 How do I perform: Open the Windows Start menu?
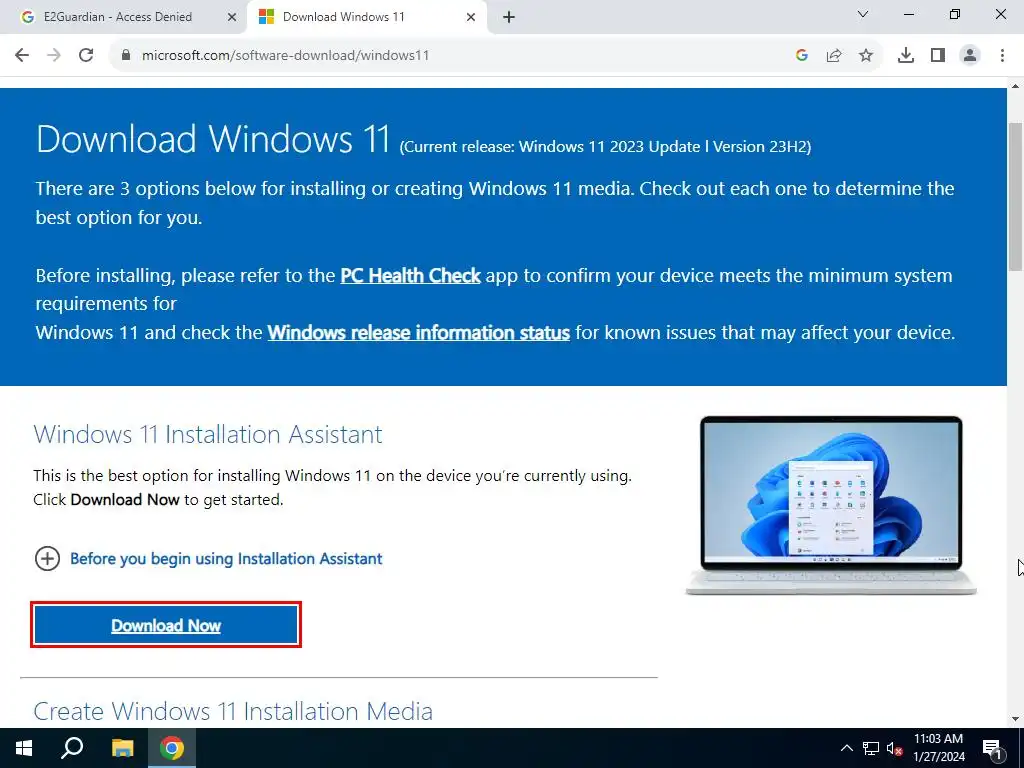point(24,748)
